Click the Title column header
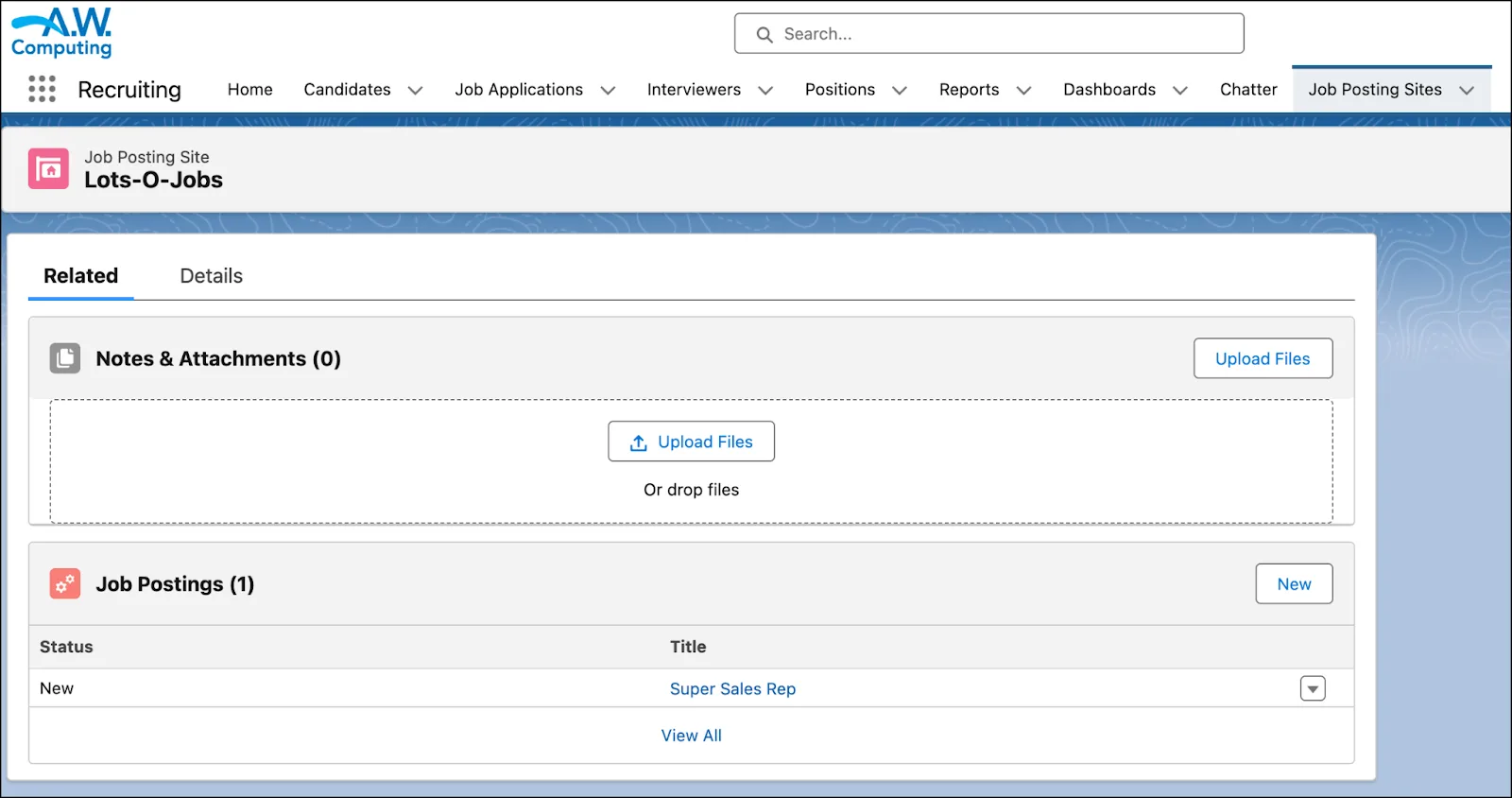The width and height of the screenshot is (1512, 798). tap(688, 647)
